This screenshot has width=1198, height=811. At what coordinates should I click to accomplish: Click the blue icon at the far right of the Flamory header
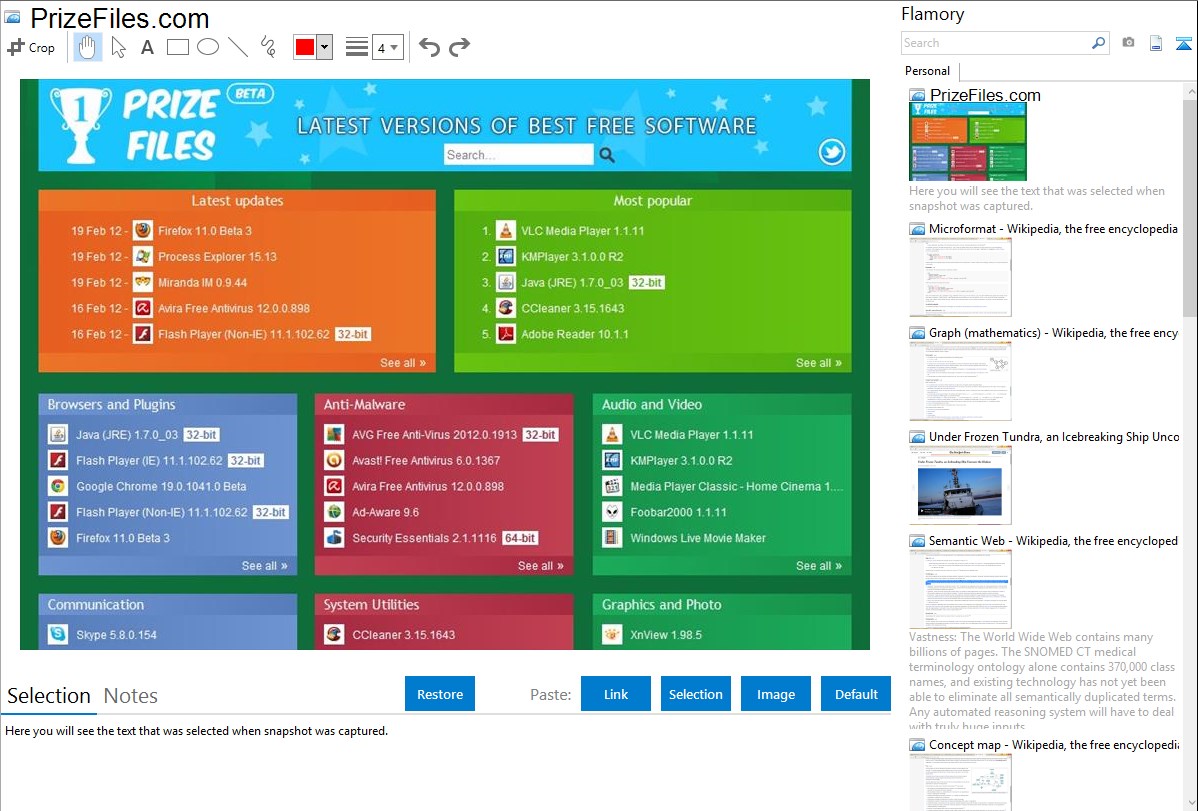[x=1183, y=43]
